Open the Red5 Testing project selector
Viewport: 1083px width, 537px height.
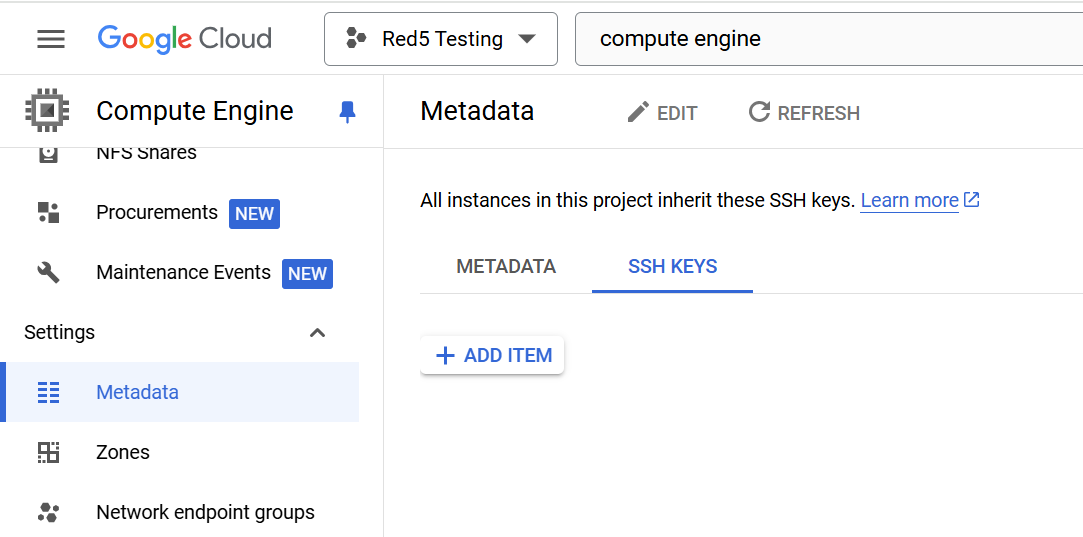point(441,39)
